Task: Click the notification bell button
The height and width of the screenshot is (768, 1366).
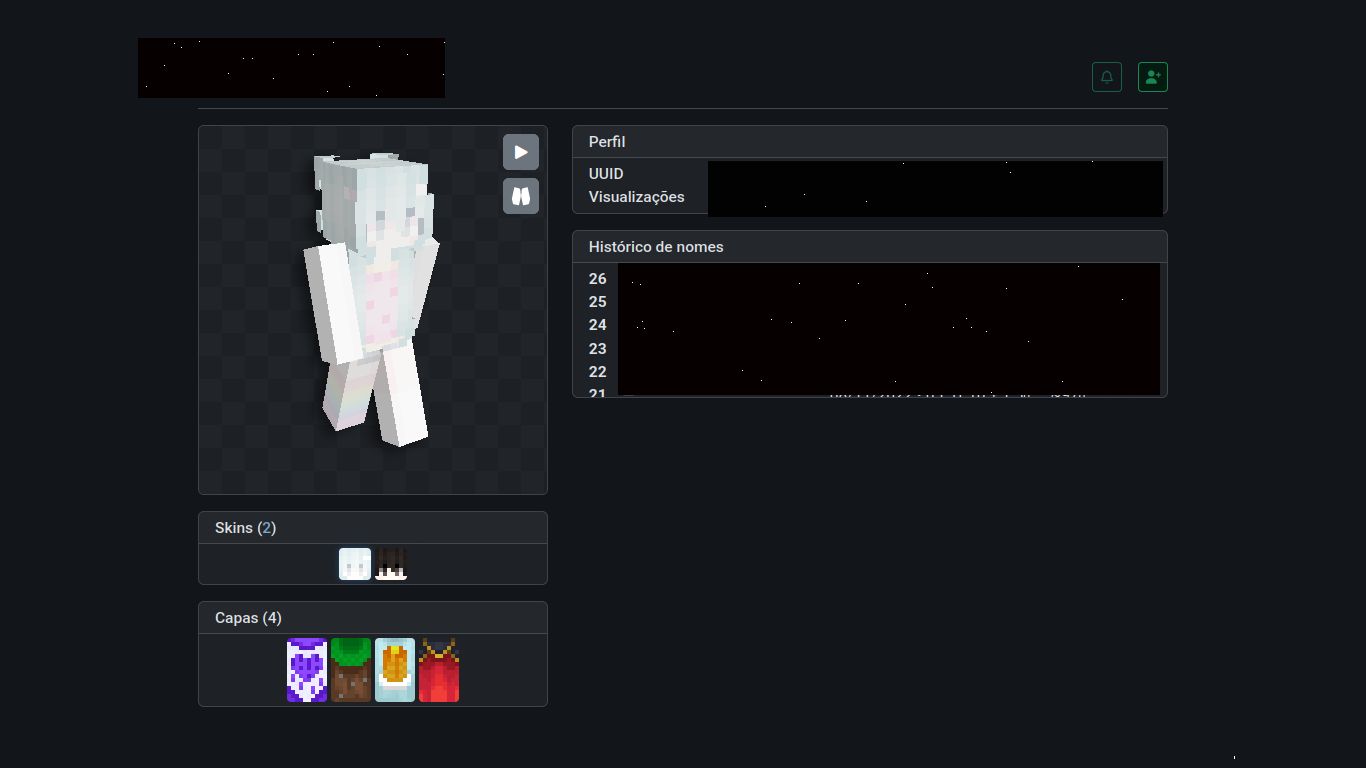Action: 1107,77
